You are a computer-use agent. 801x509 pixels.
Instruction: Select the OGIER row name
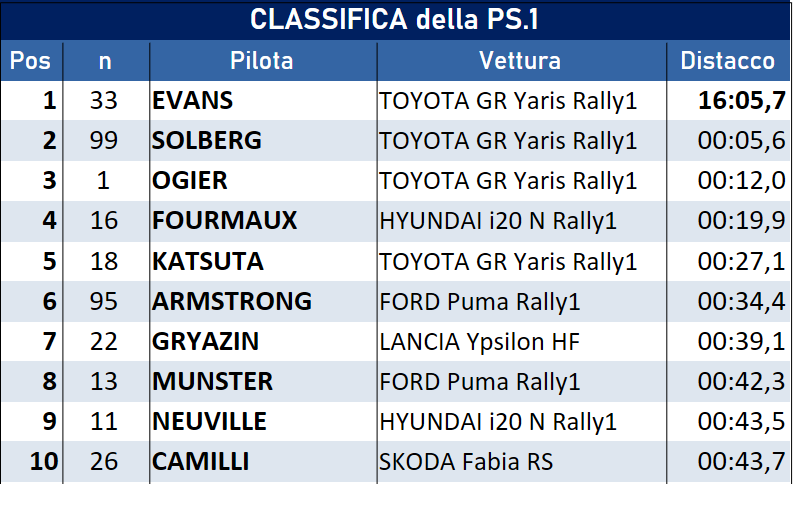(x=190, y=181)
